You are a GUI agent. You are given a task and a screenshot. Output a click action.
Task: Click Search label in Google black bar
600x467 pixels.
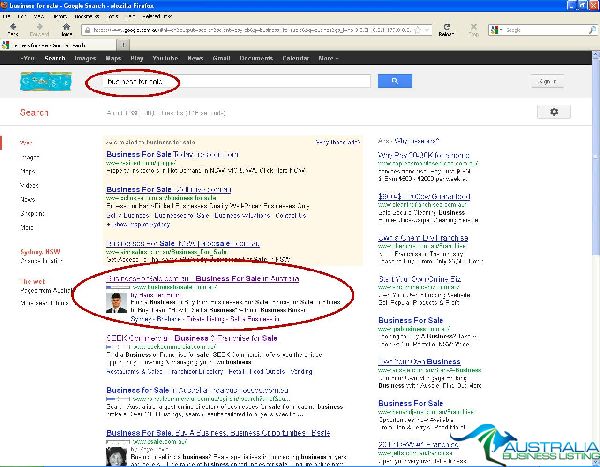[x=55, y=58]
